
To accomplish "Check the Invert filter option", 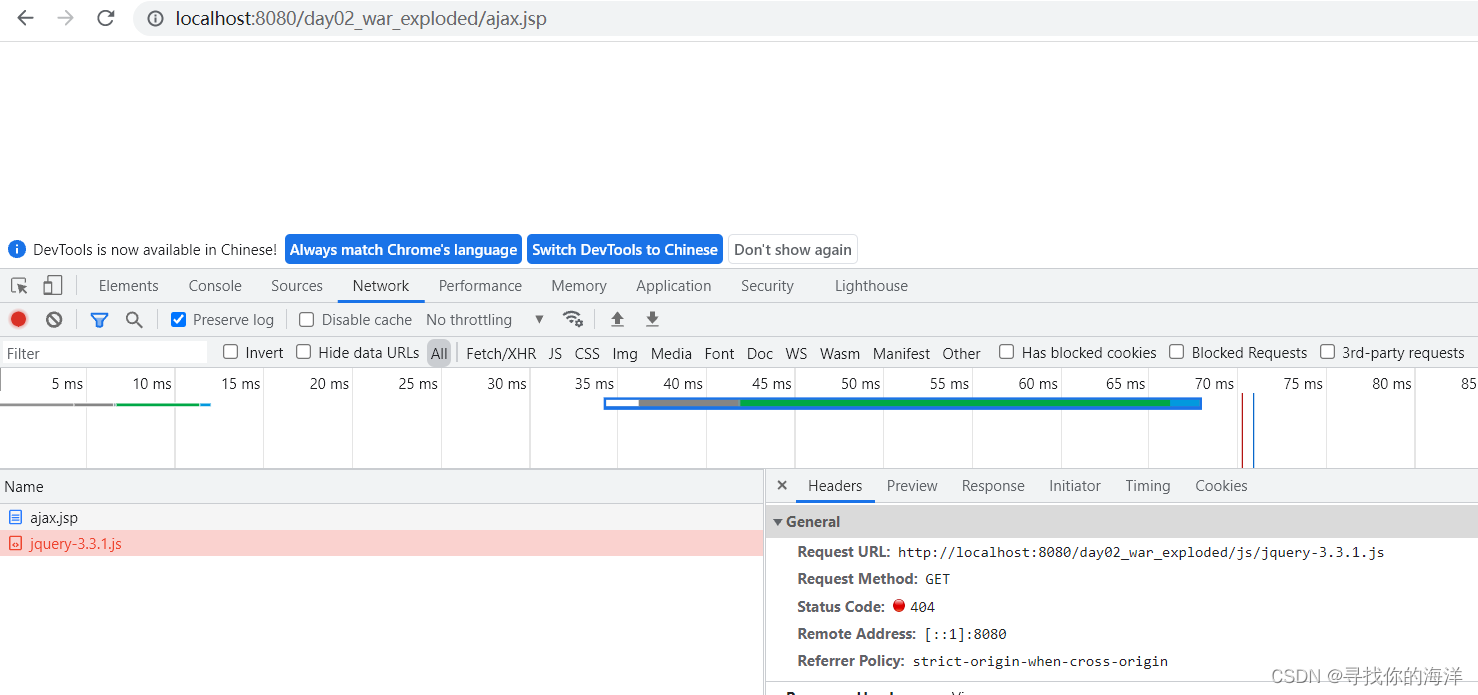I will coord(231,352).
